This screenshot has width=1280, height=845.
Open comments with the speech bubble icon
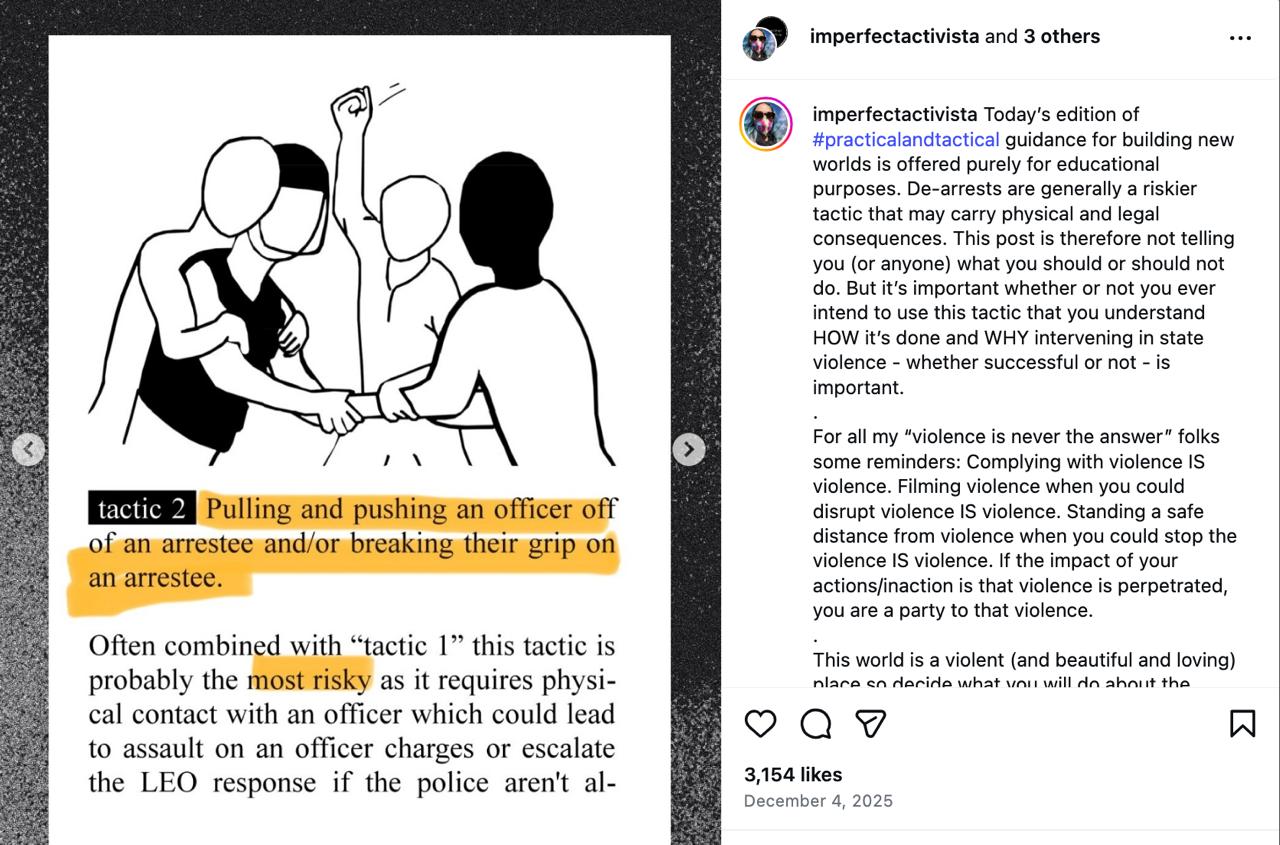click(x=816, y=723)
